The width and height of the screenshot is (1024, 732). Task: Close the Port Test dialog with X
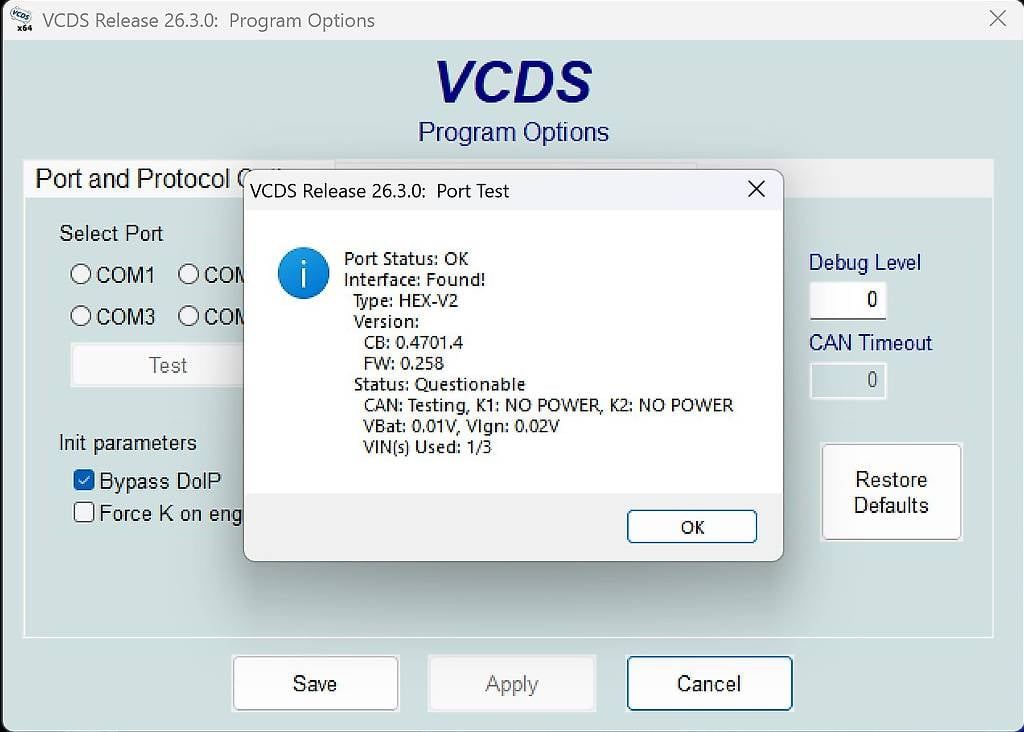(x=756, y=189)
